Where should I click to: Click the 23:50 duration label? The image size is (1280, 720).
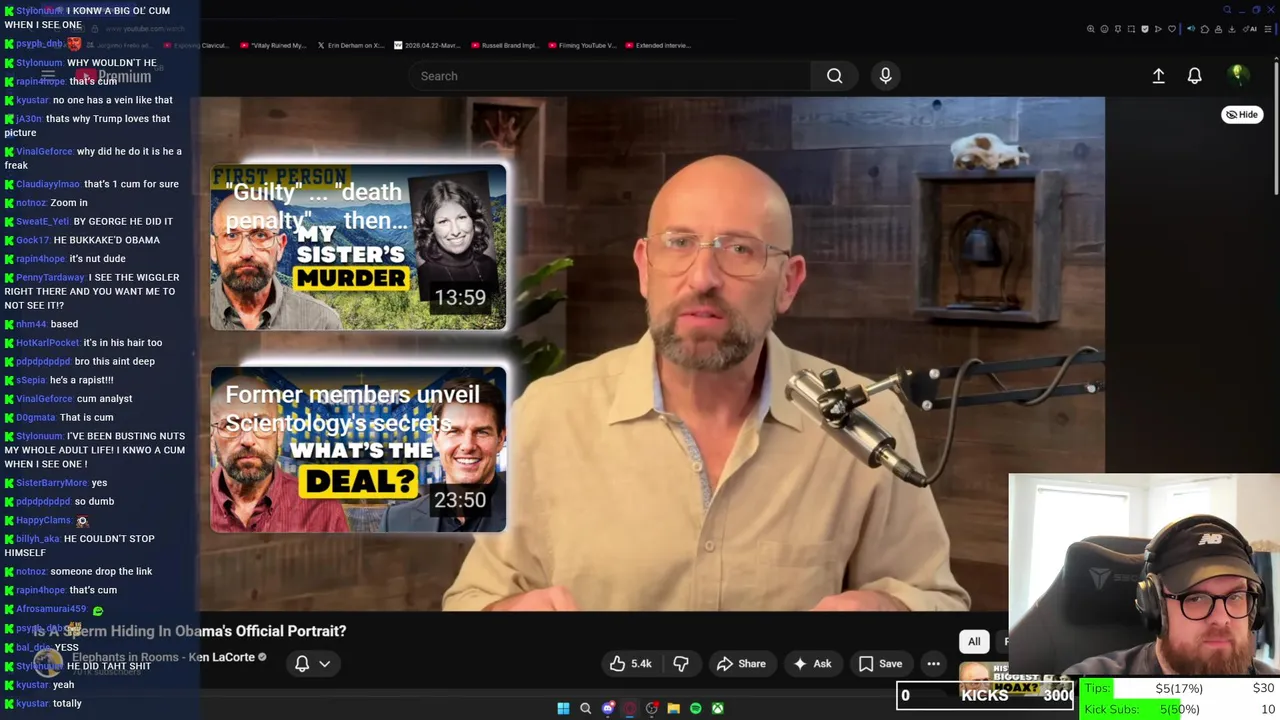[460, 500]
